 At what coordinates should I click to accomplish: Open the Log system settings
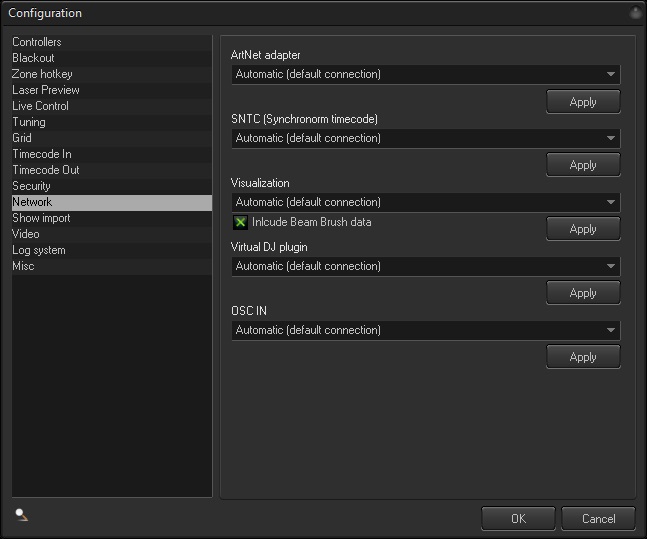click(x=39, y=250)
